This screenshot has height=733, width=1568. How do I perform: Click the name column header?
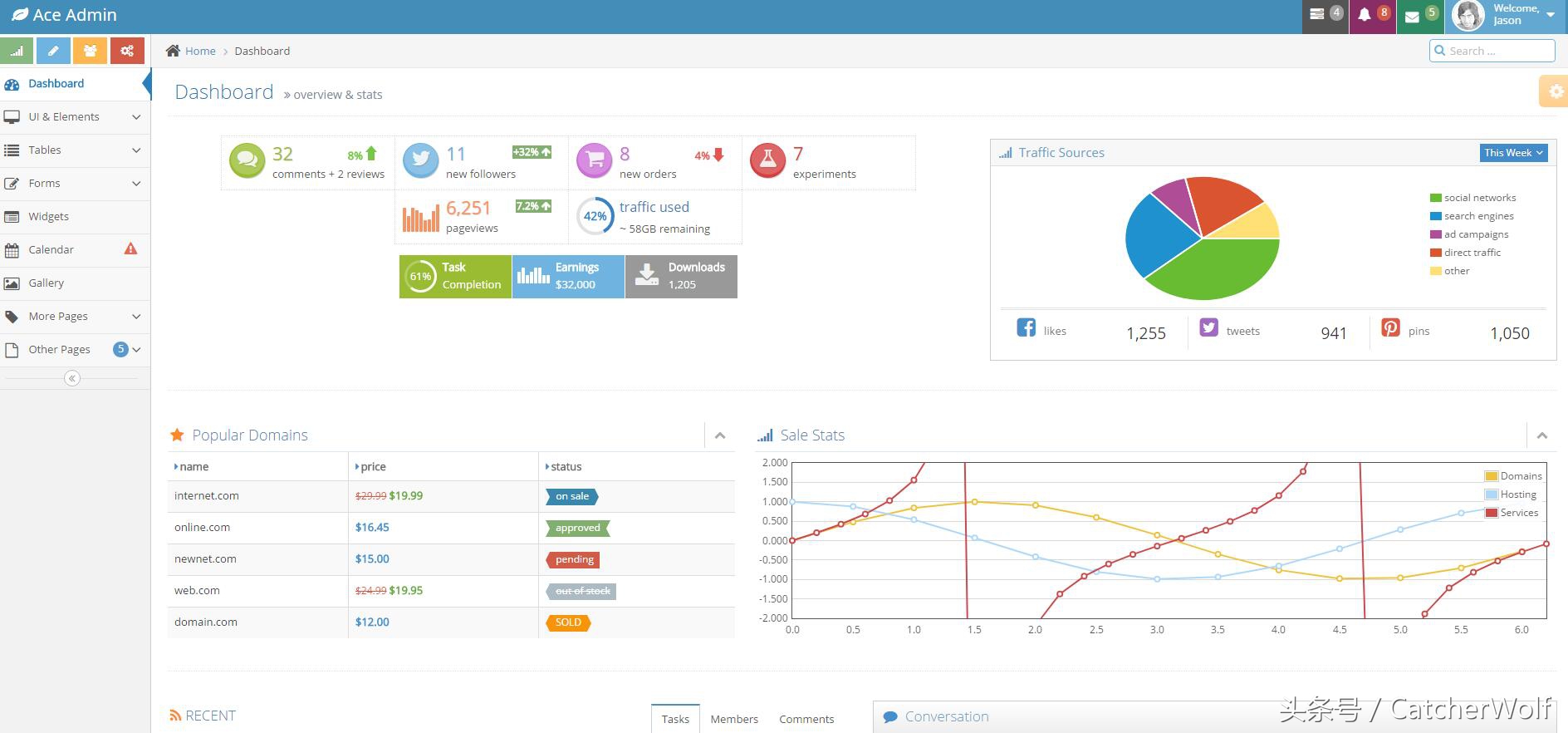pos(257,466)
